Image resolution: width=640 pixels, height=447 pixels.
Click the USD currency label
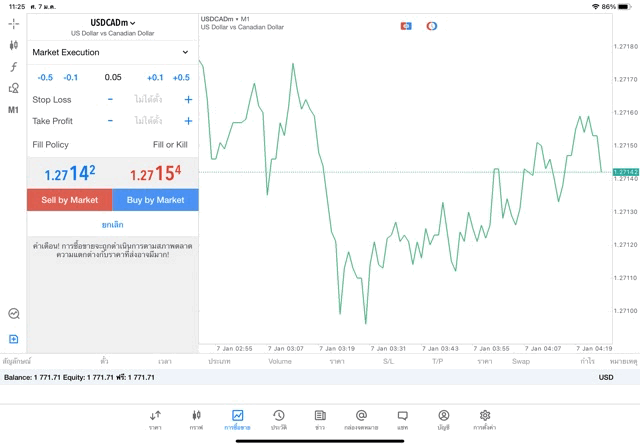click(606, 377)
